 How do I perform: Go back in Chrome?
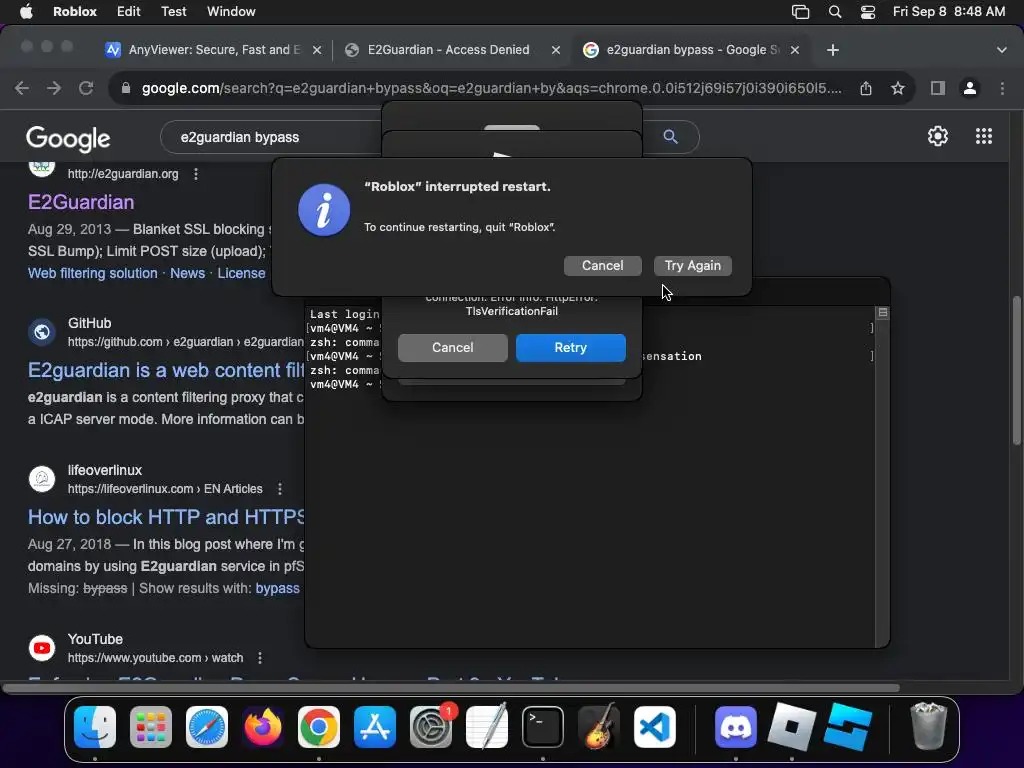pyautogui.click(x=22, y=88)
